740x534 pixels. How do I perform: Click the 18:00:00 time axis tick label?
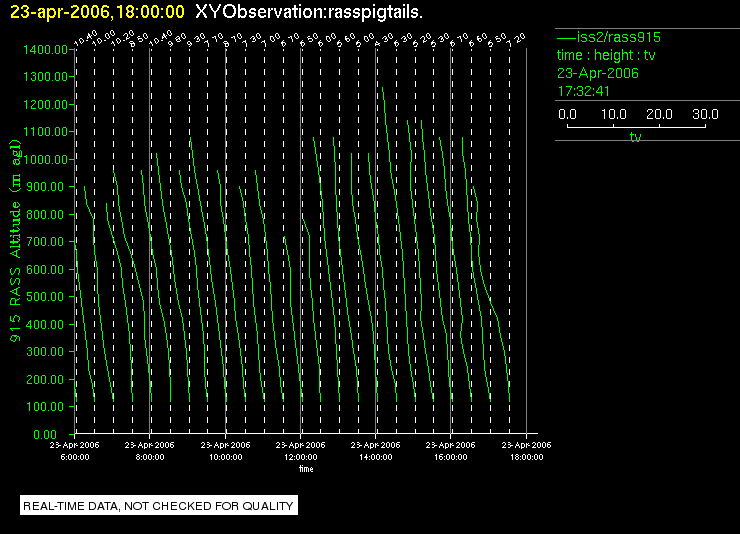click(527, 457)
